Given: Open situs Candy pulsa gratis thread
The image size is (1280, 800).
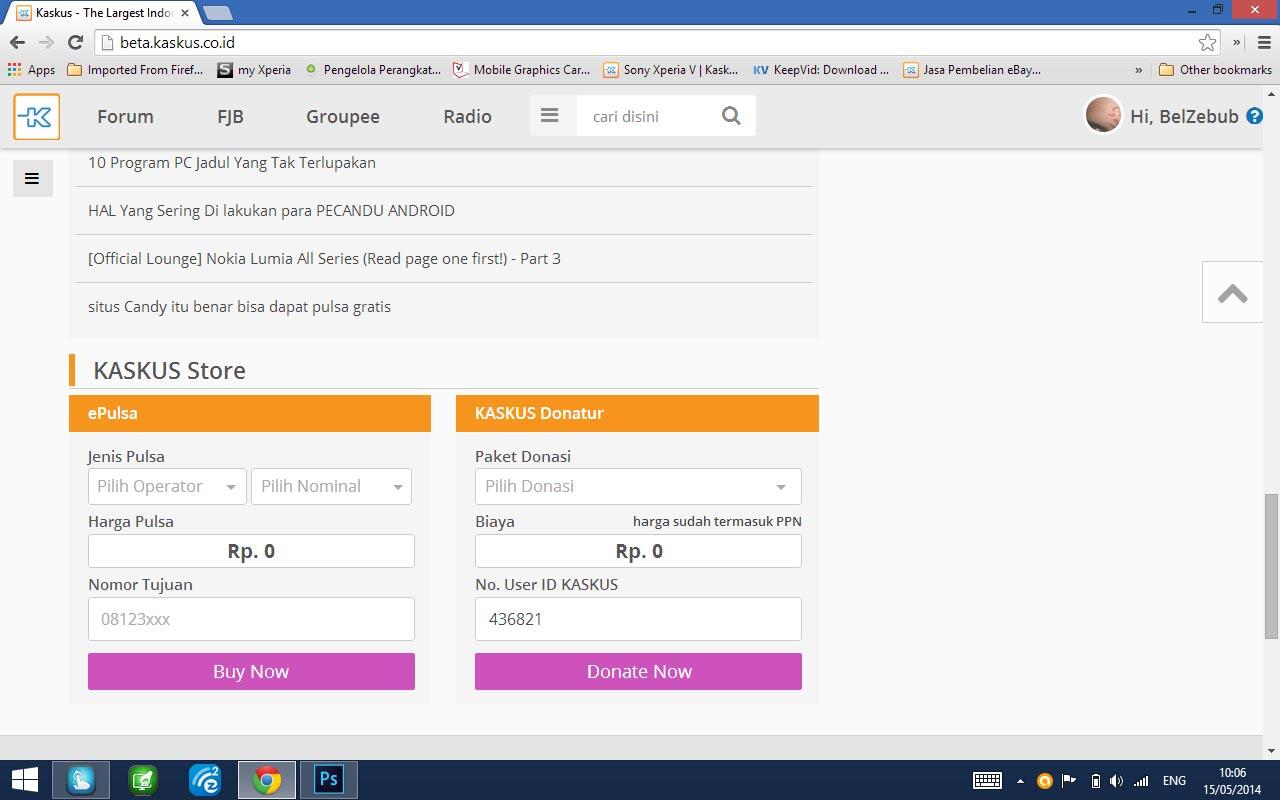Looking at the screenshot, I should pyautogui.click(x=239, y=306).
